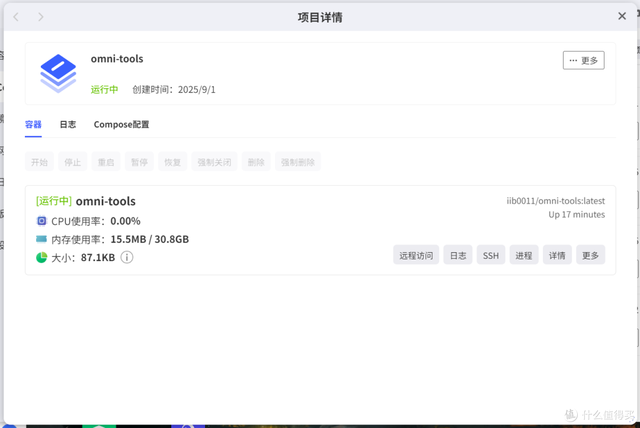Screen dimensions: 640x428
Task: Open the Compose配置 tab
Action: point(121,124)
